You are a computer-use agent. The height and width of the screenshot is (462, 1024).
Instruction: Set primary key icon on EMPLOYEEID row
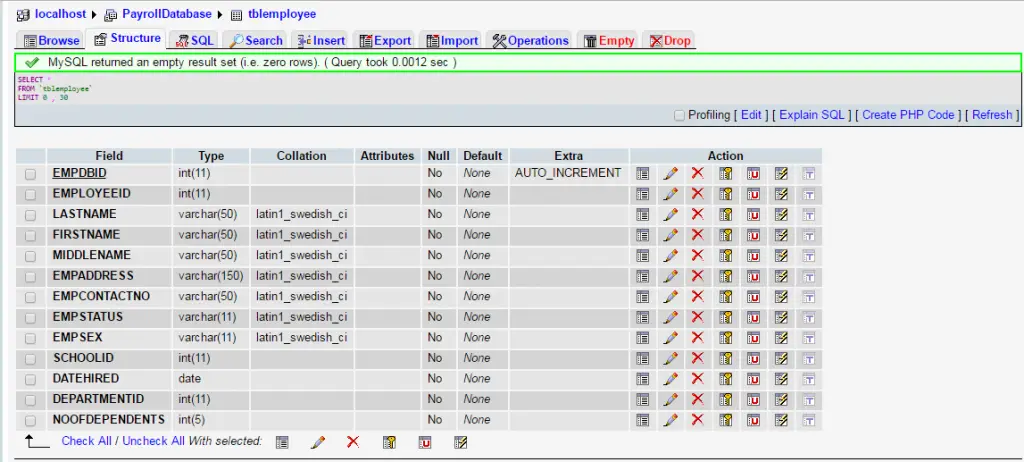point(726,194)
